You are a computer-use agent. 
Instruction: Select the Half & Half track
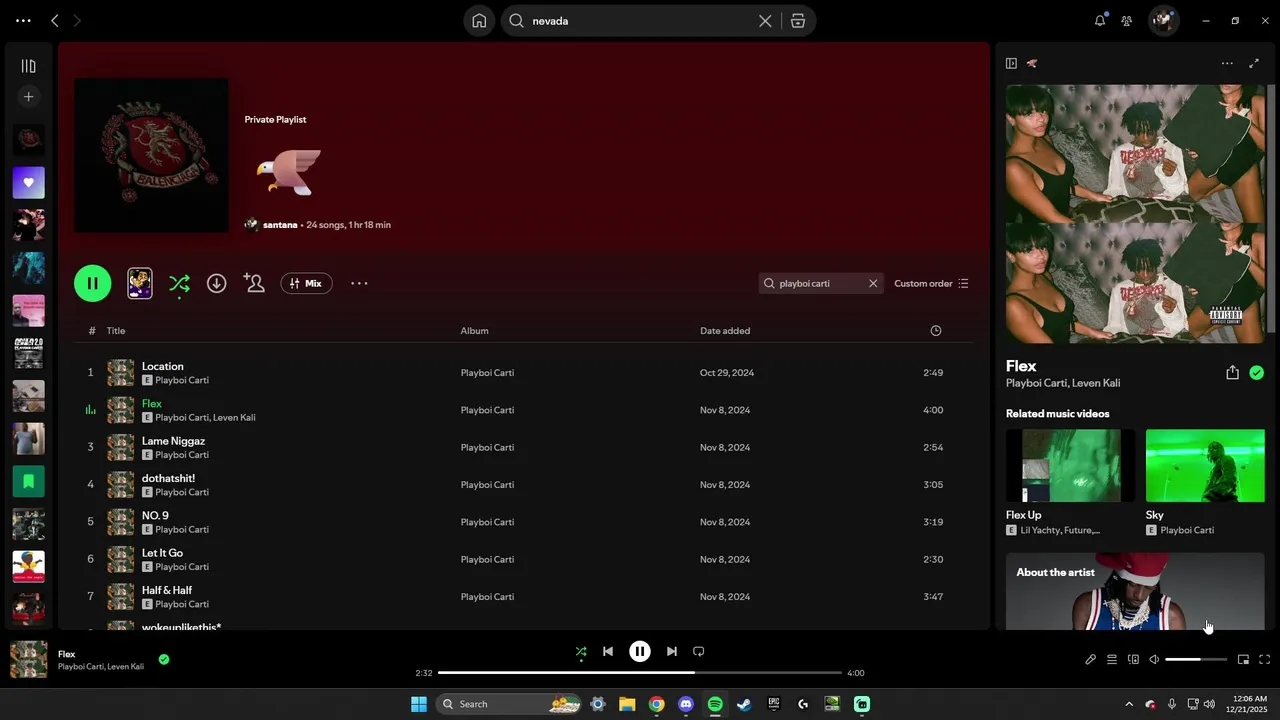(x=523, y=596)
